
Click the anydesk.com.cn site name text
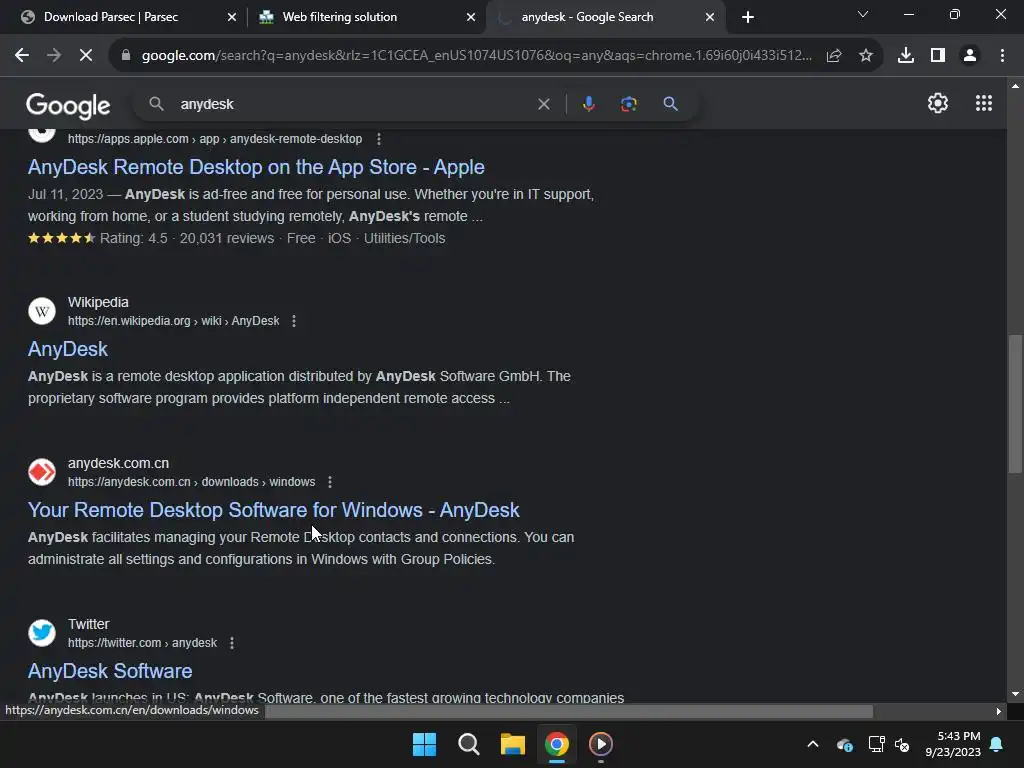pyautogui.click(x=118, y=463)
